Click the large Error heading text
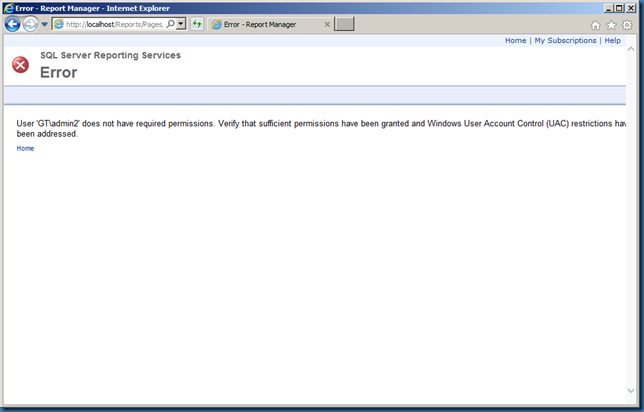The height and width of the screenshot is (412, 644). coord(58,72)
